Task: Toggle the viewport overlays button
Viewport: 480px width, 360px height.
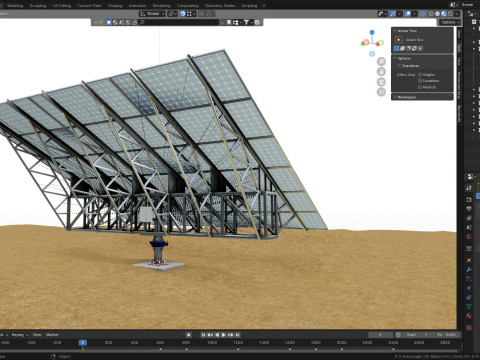Action: pyautogui.click(x=408, y=14)
